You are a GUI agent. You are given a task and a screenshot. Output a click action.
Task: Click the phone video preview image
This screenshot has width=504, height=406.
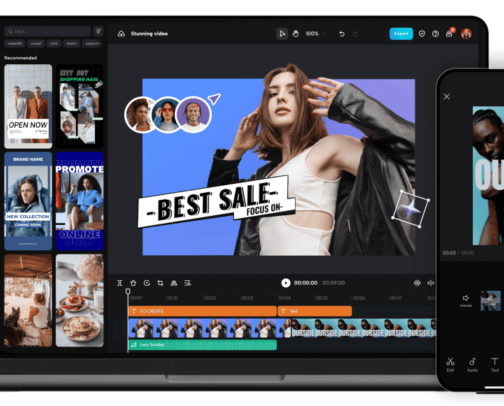pos(488,176)
